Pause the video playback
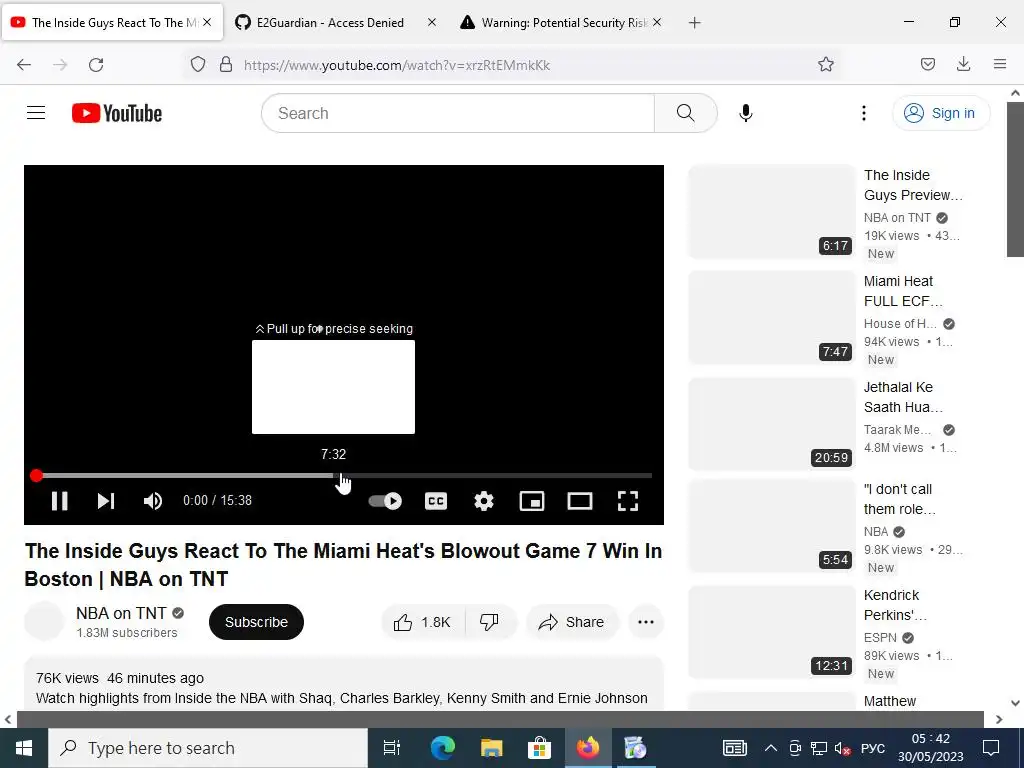Screen dimensions: 1024x768 coord(59,501)
